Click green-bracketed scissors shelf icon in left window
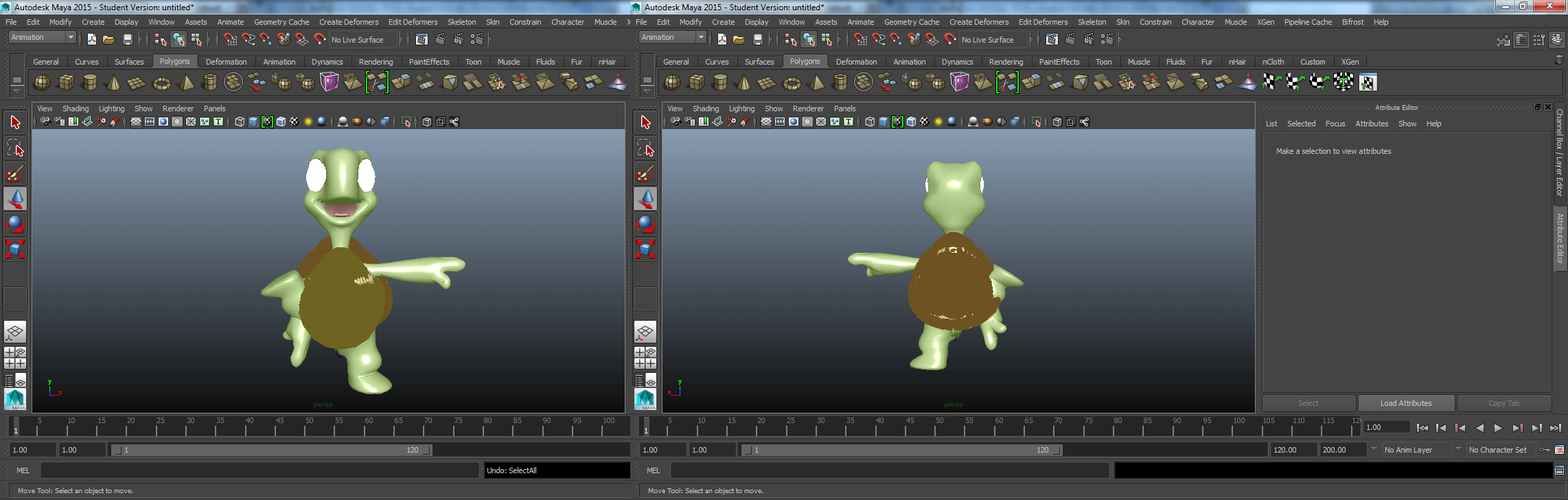1568x500 pixels. [x=377, y=82]
